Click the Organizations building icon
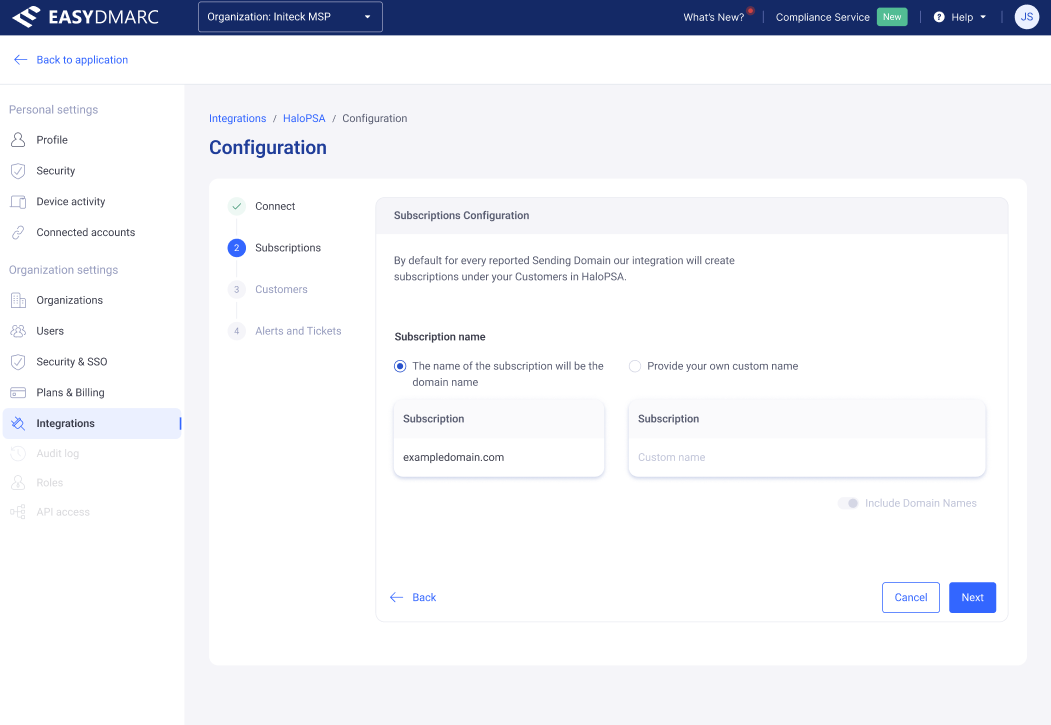 18,300
